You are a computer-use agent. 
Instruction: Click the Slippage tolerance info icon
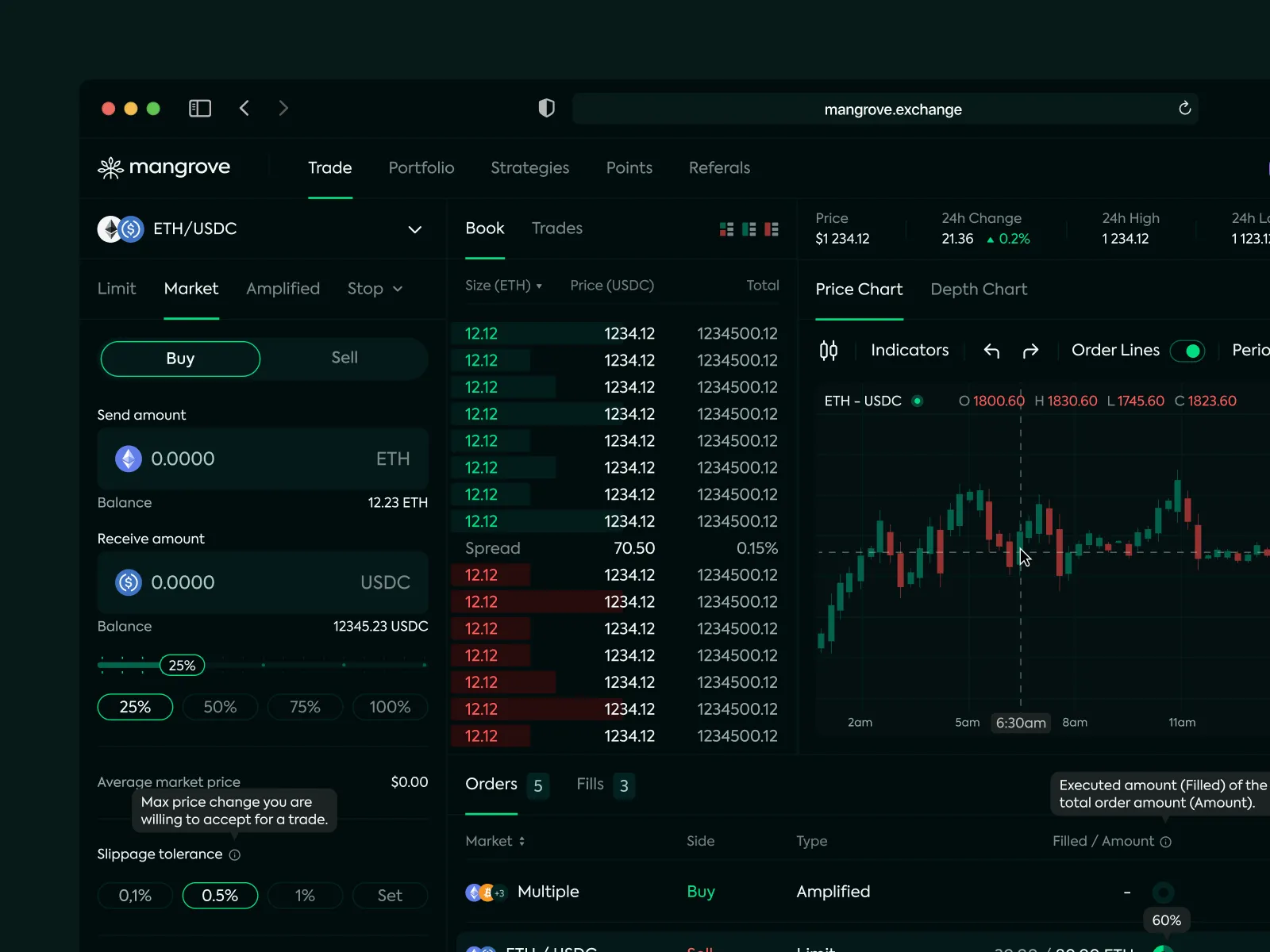point(235,855)
